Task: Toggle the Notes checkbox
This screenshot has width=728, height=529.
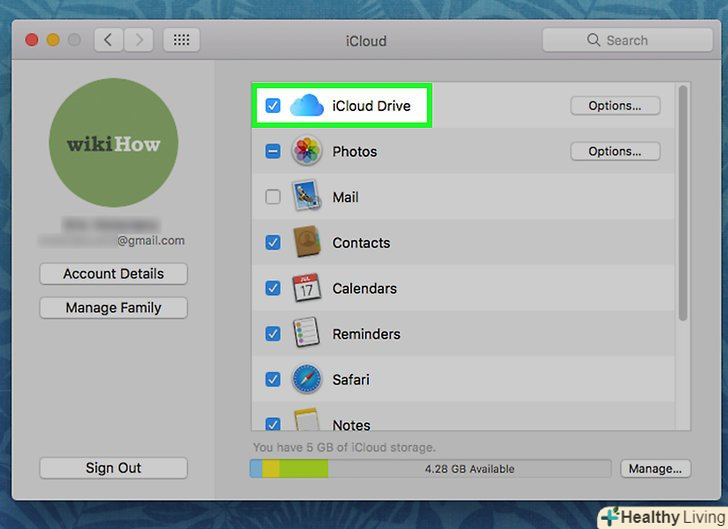Action: coord(273,424)
